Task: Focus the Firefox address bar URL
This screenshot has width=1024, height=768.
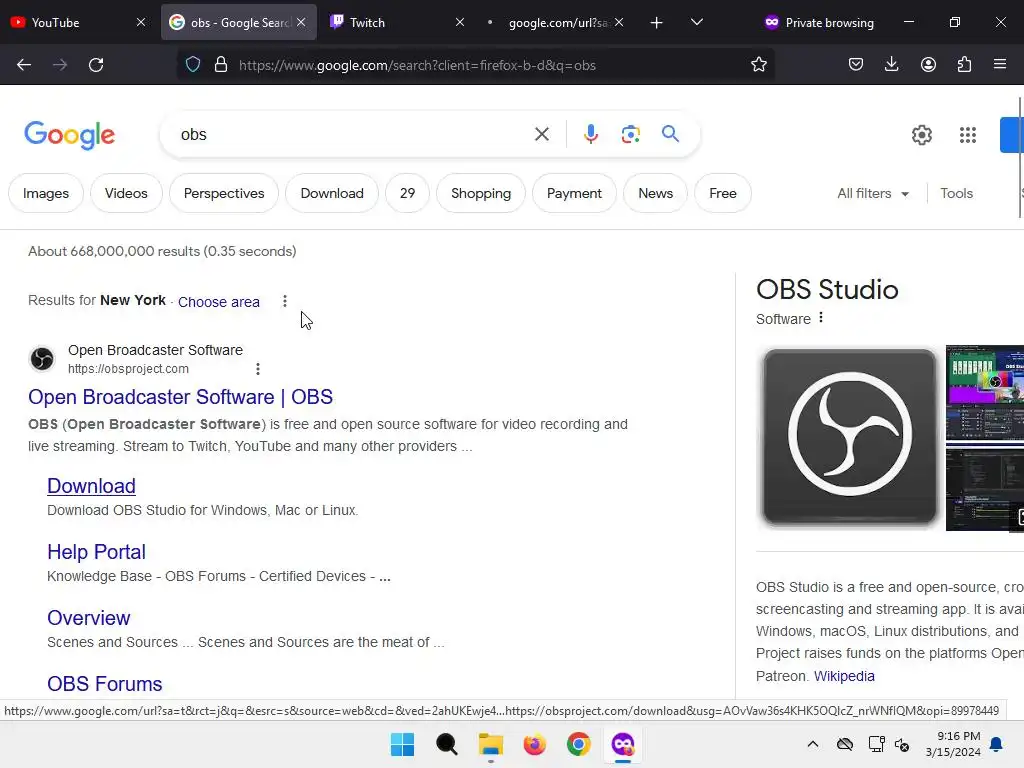Action: [483, 65]
